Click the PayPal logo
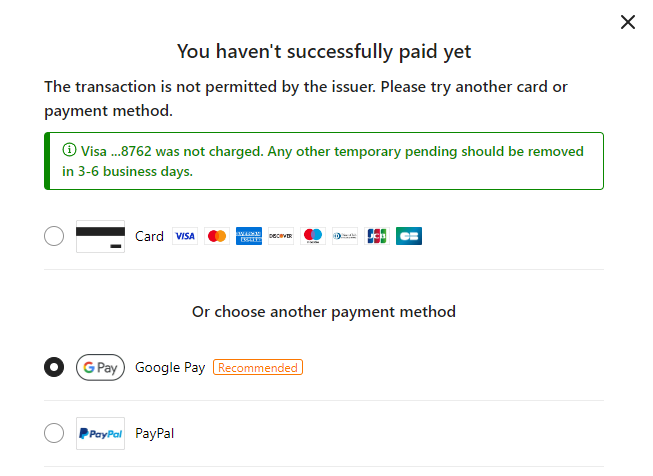The width and height of the screenshot is (653, 476). tap(100, 433)
